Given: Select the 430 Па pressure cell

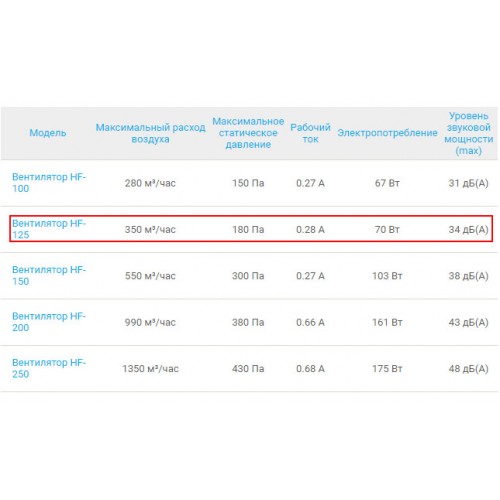Looking at the screenshot, I should 248,368.
